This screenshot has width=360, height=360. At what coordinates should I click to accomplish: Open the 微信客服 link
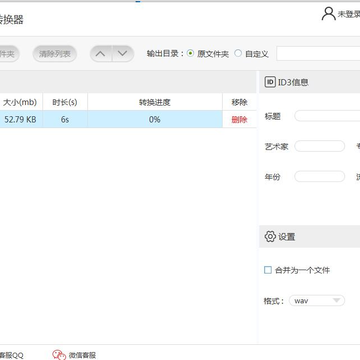[82, 355]
